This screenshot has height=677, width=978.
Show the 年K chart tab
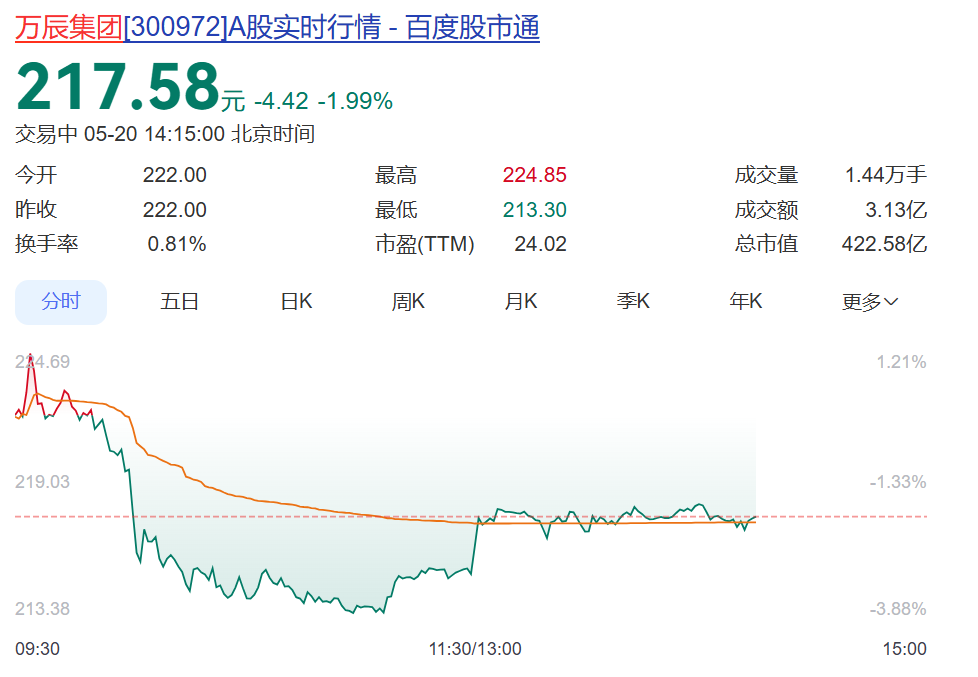(746, 302)
